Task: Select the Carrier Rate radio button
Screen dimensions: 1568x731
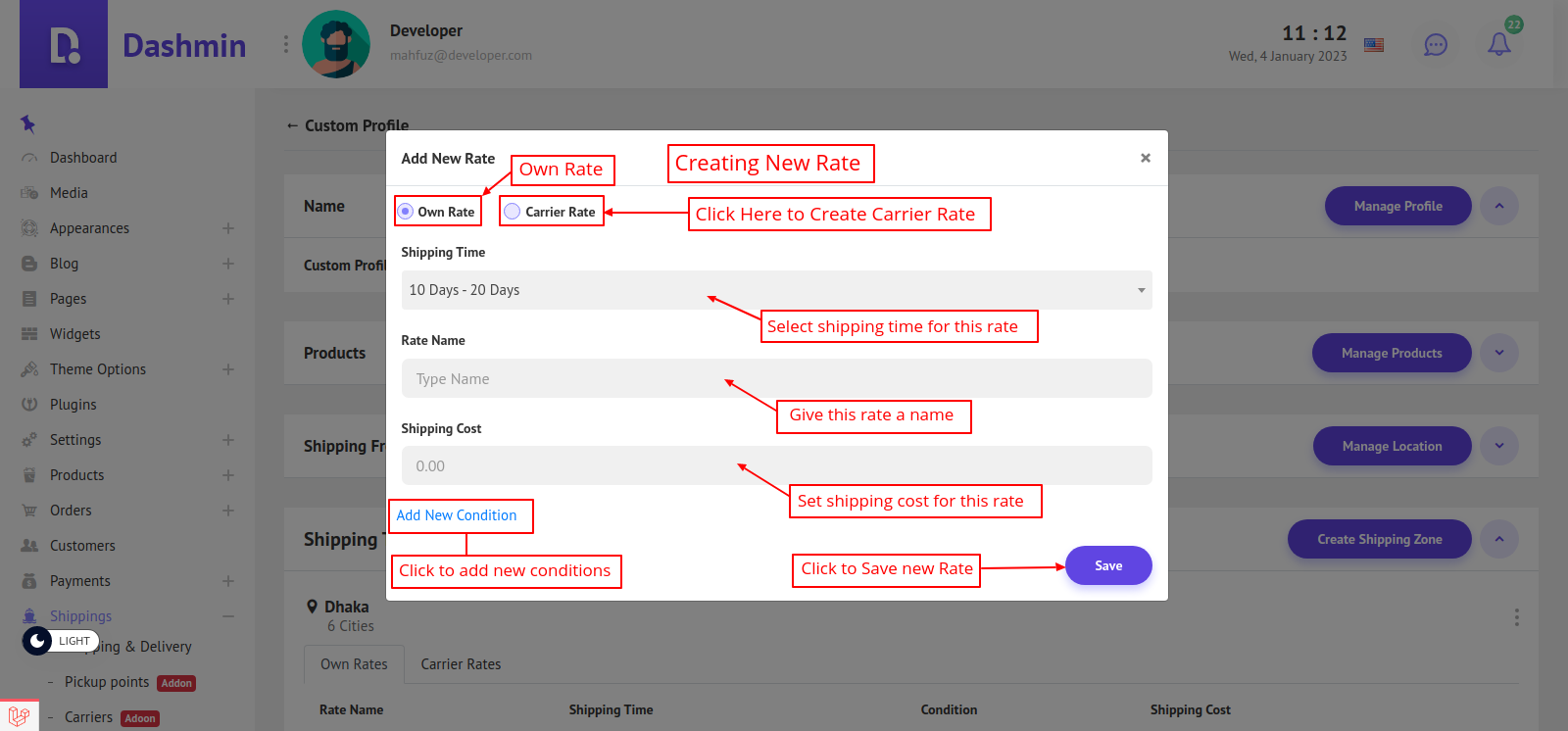Action: click(513, 212)
